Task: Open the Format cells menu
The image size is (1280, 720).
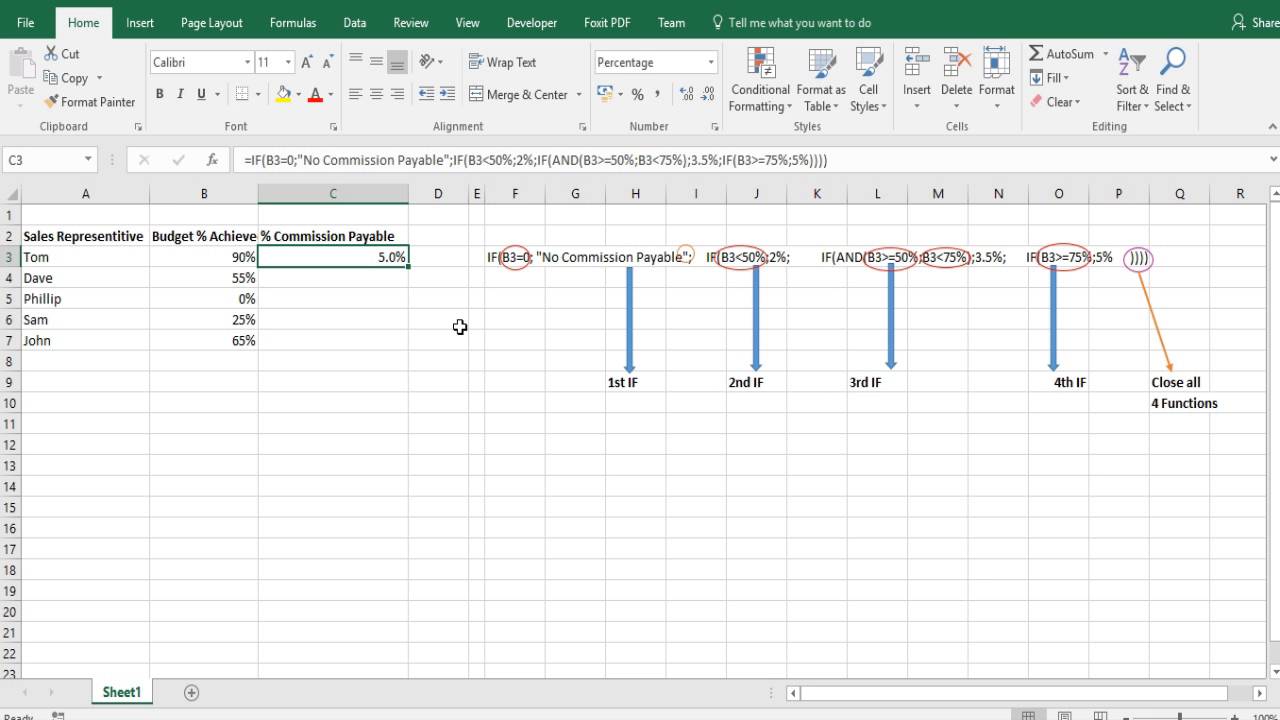Action: coord(996,80)
